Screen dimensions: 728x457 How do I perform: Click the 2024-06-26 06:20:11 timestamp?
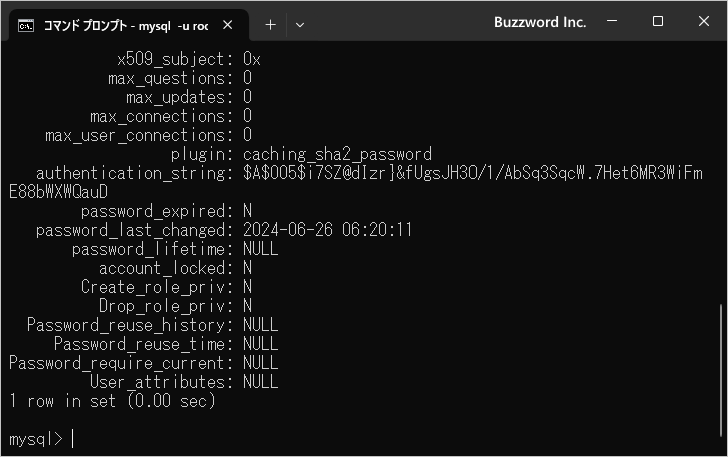click(327, 230)
